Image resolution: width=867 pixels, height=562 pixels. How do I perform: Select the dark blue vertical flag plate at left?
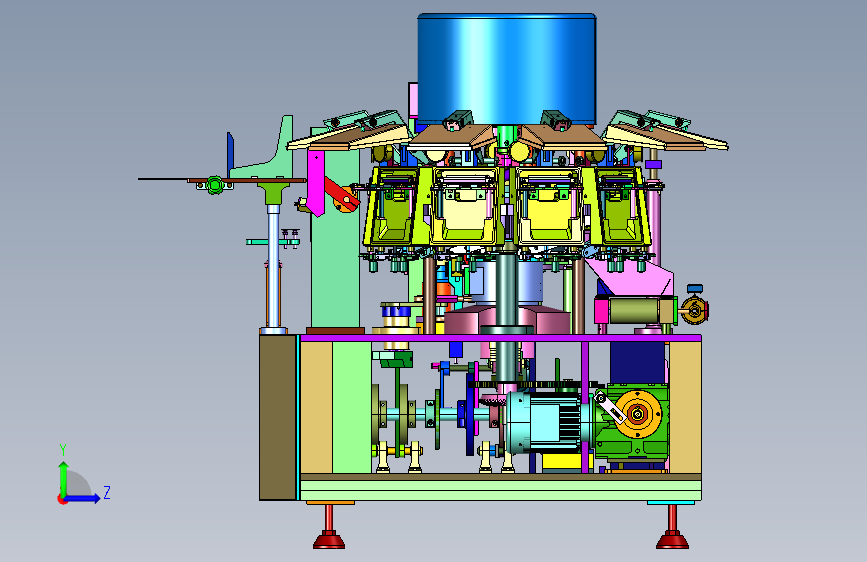231,154
